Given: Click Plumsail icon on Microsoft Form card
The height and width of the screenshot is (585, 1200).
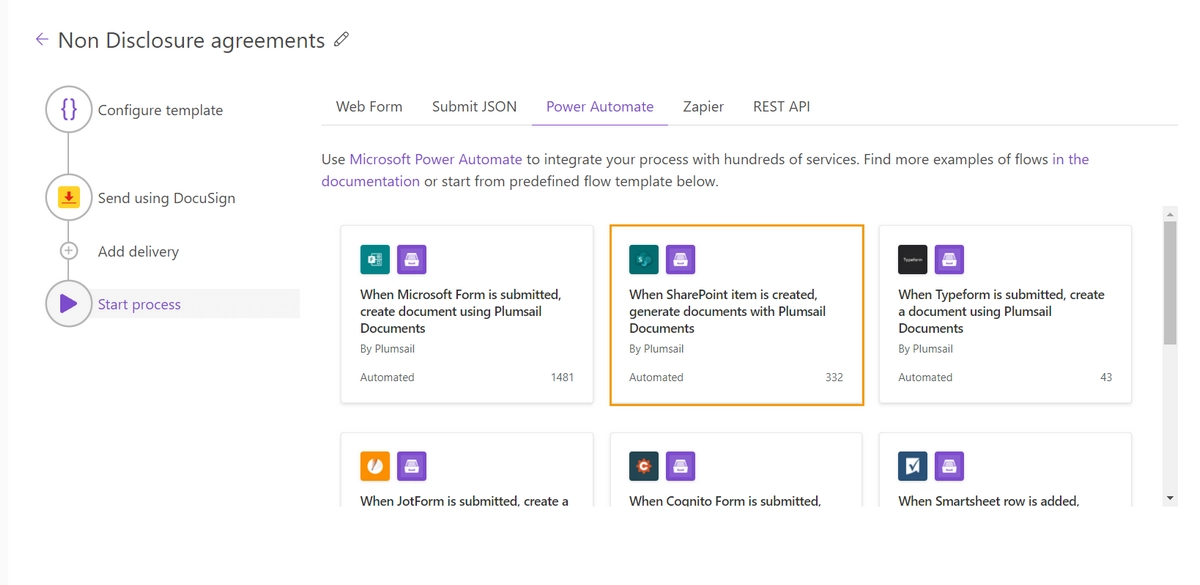Looking at the screenshot, I should pyautogui.click(x=412, y=260).
